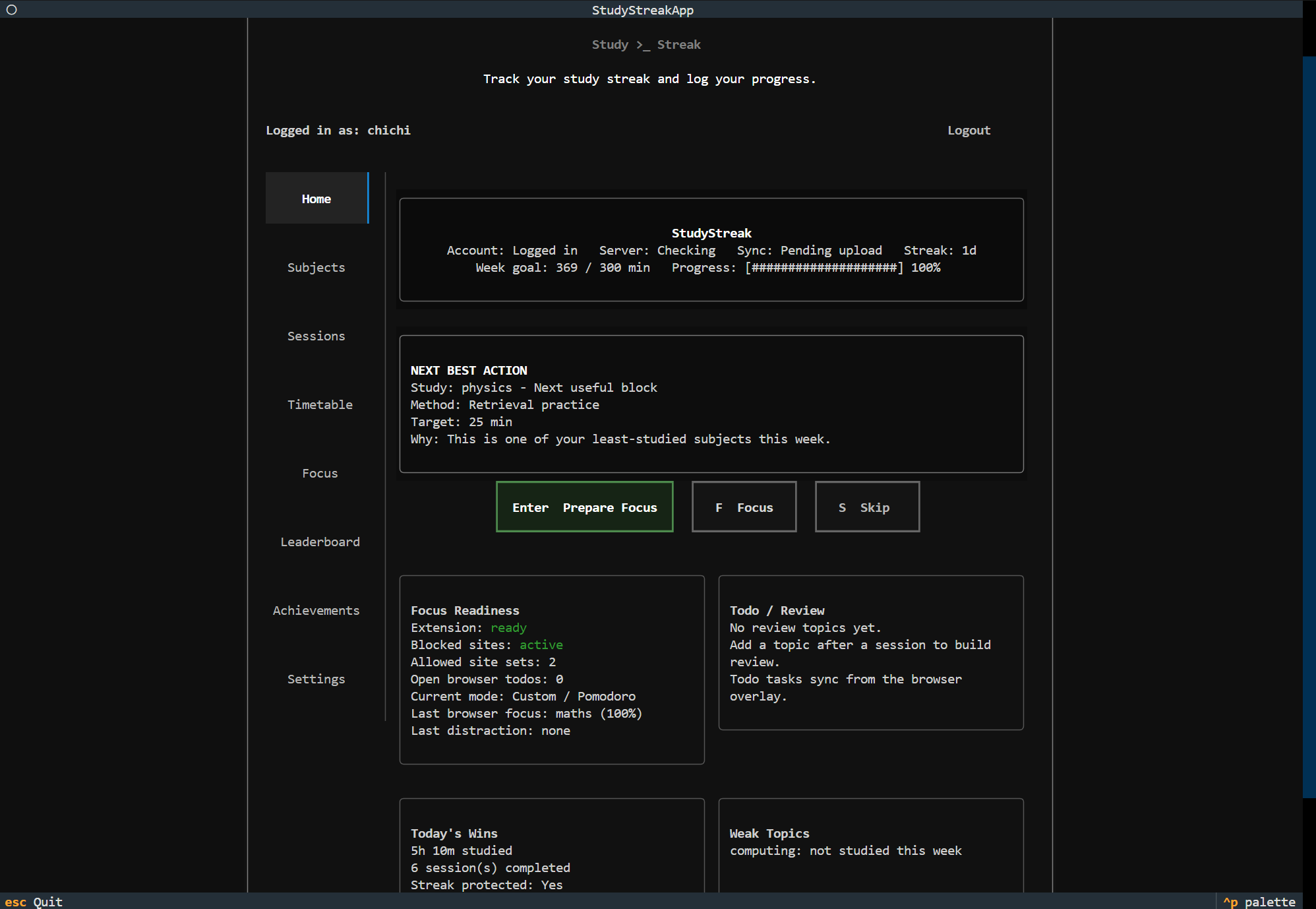Viewport: 1316px width, 909px height.
Task: Click 'Account: Logged in' status
Action: pyautogui.click(x=512, y=250)
